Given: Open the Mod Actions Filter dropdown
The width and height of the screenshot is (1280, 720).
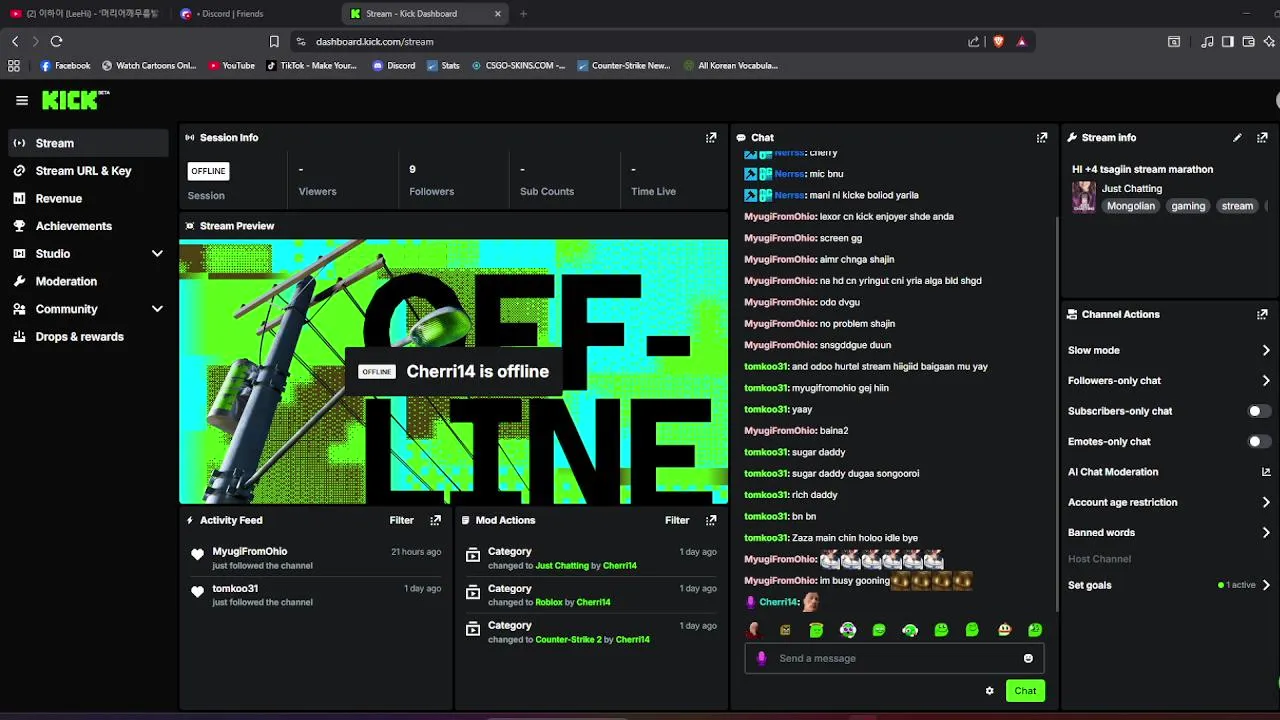Looking at the screenshot, I should tap(677, 520).
